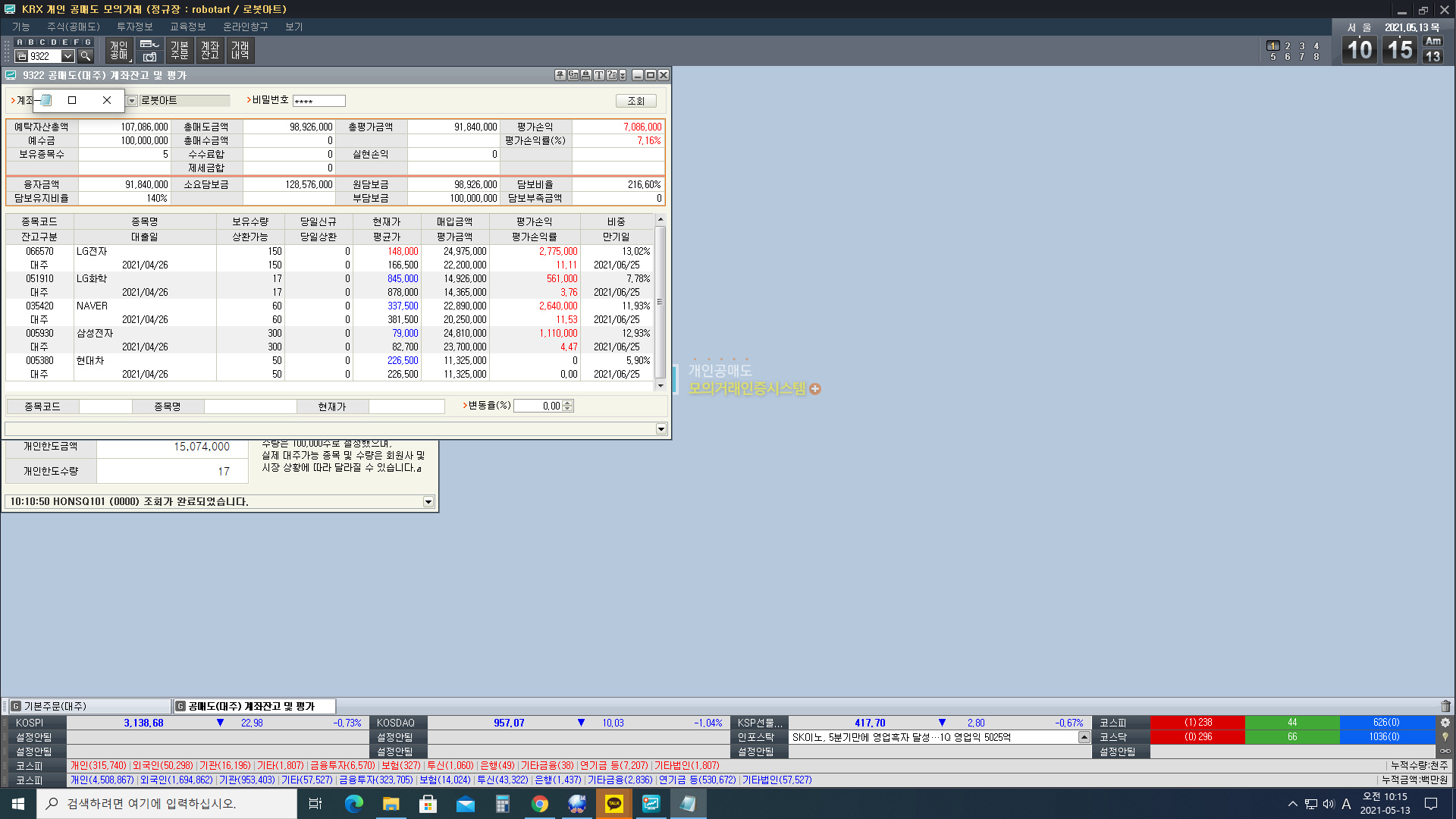Click the 비밀번호 password field

tap(319, 101)
